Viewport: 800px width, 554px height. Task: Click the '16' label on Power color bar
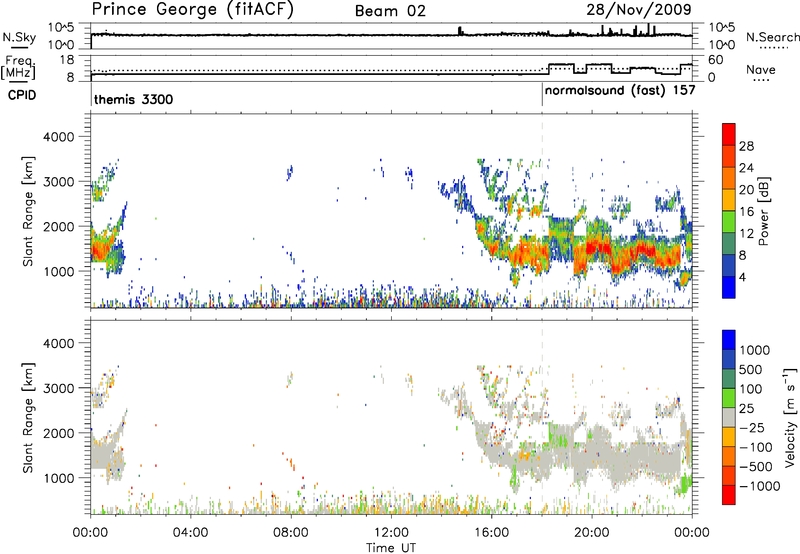pyautogui.click(x=746, y=212)
